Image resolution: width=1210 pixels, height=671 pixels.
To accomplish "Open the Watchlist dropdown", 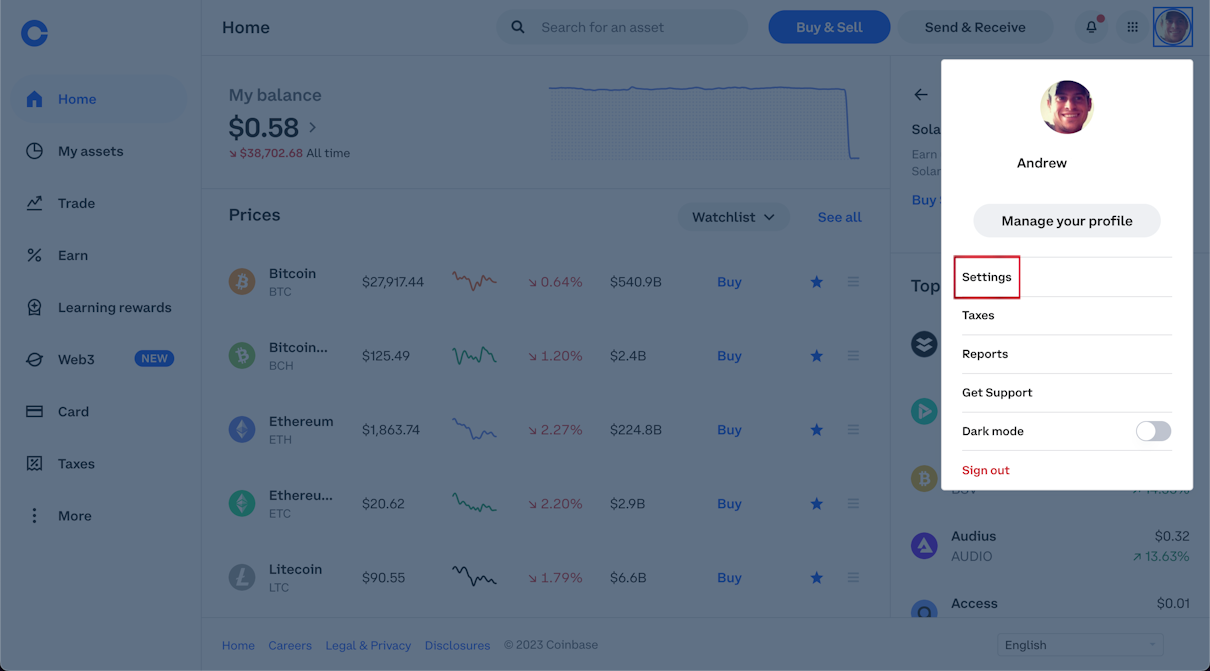I will 733,217.
